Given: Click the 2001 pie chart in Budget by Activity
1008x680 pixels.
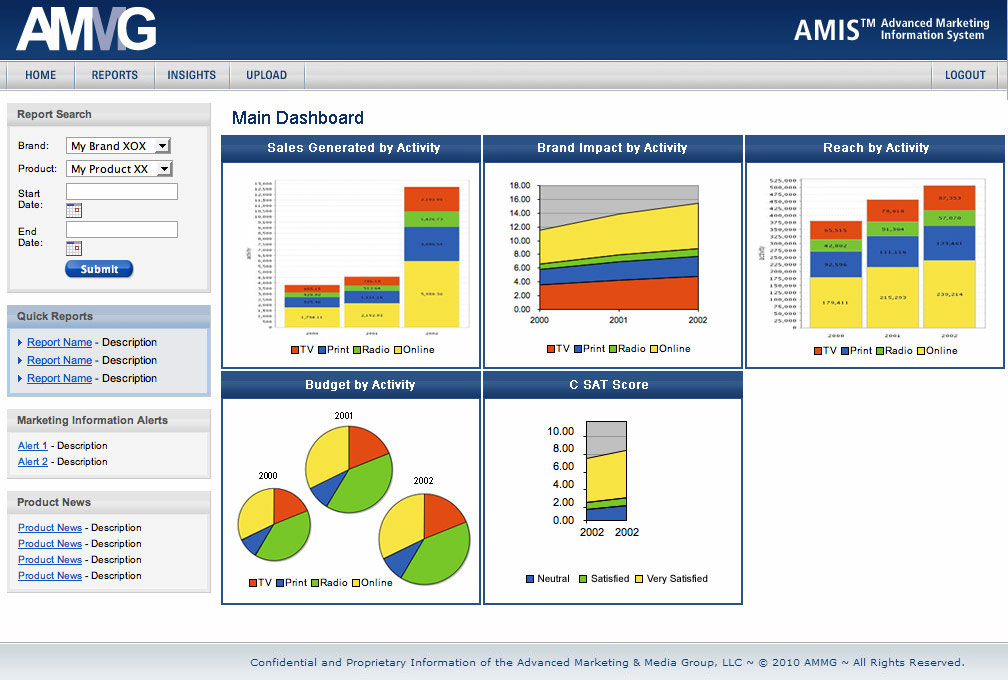Looking at the screenshot, I should (347, 468).
